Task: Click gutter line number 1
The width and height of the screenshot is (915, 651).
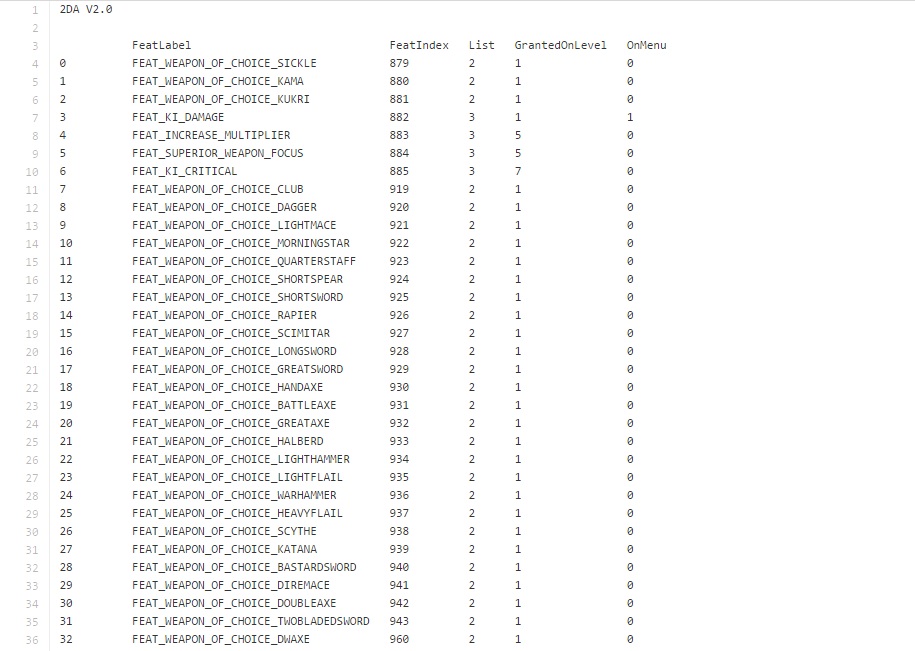Action: [34, 10]
